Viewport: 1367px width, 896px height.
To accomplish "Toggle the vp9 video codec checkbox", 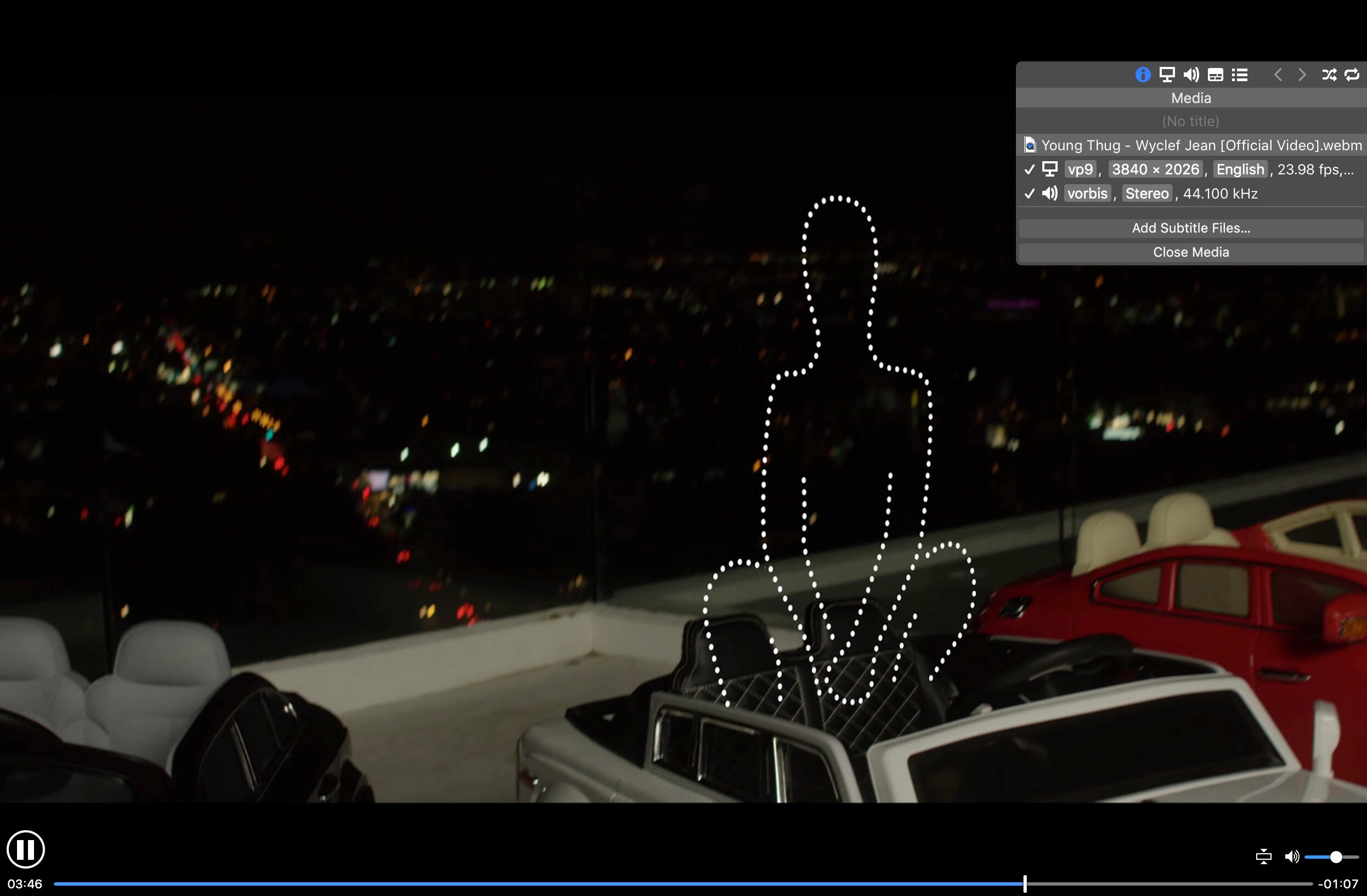I will 1030,169.
